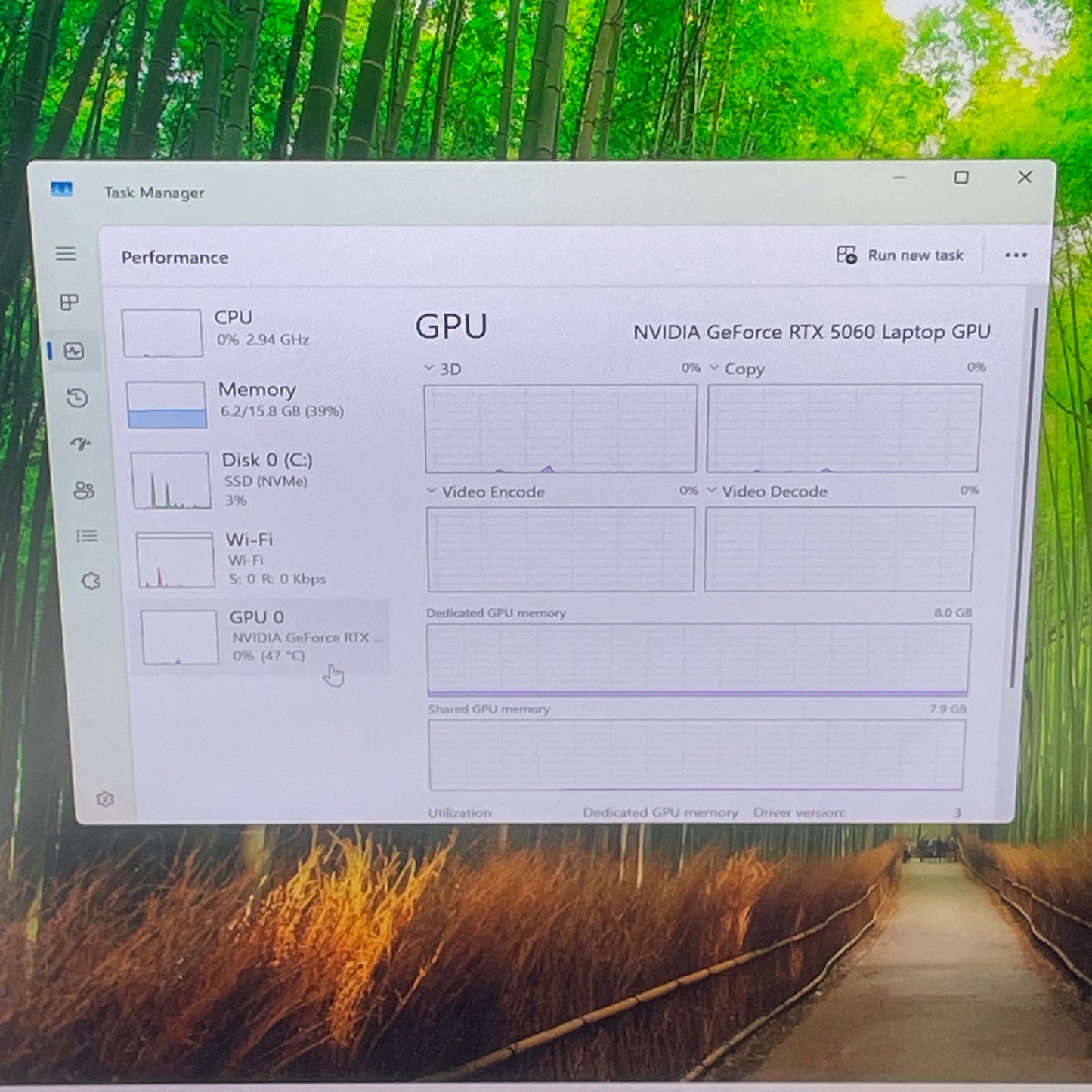Image resolution: width=1092 pixels, height=1092 pixels.
Task: Maximize the Task Manager window
Action: coord(961,177)
